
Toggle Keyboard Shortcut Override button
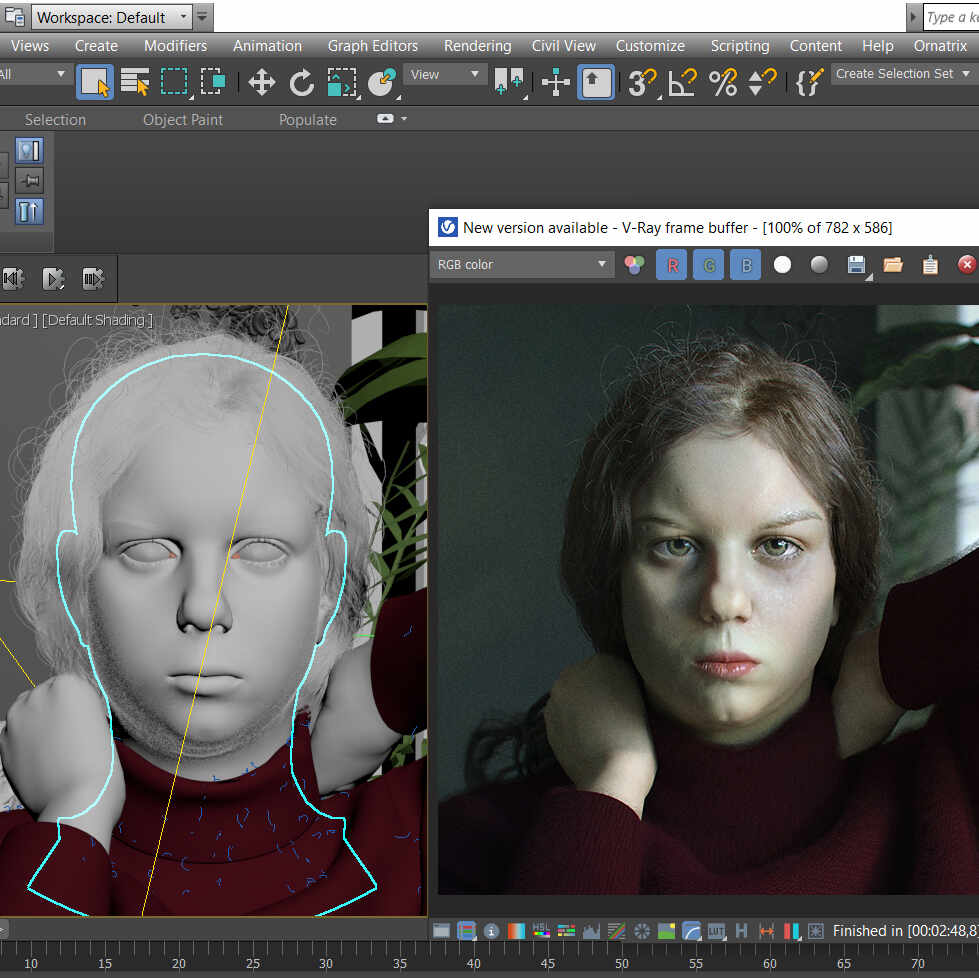coord(596,82)
